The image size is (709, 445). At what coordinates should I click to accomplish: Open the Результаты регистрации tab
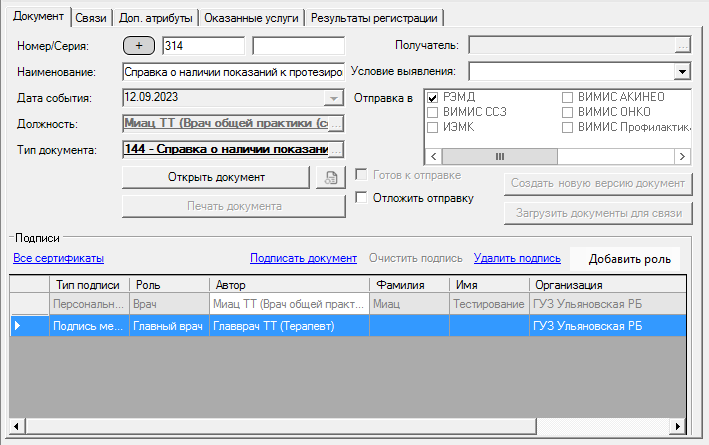[375, 18]
